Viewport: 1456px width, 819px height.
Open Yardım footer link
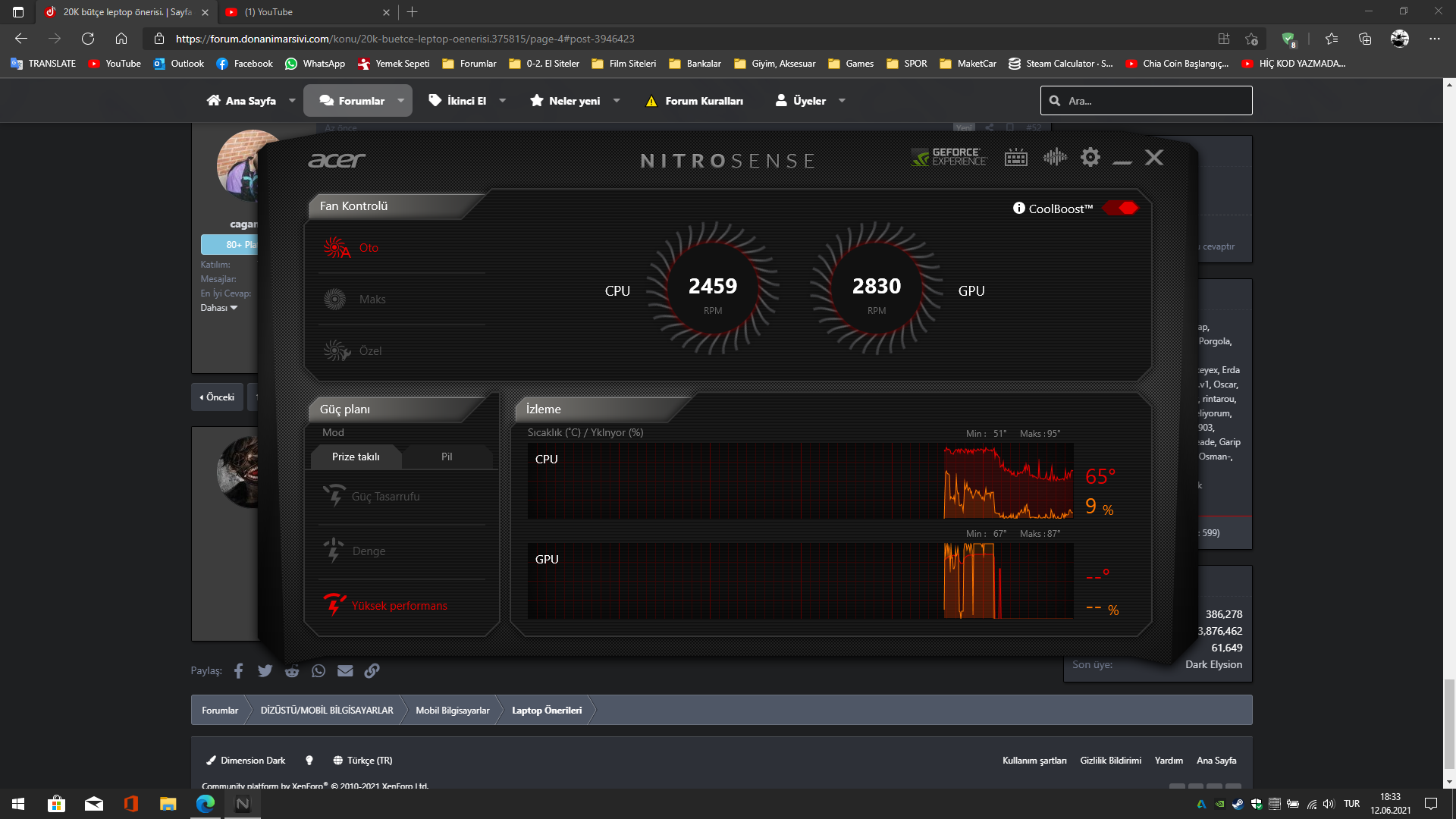(1169, 761)
